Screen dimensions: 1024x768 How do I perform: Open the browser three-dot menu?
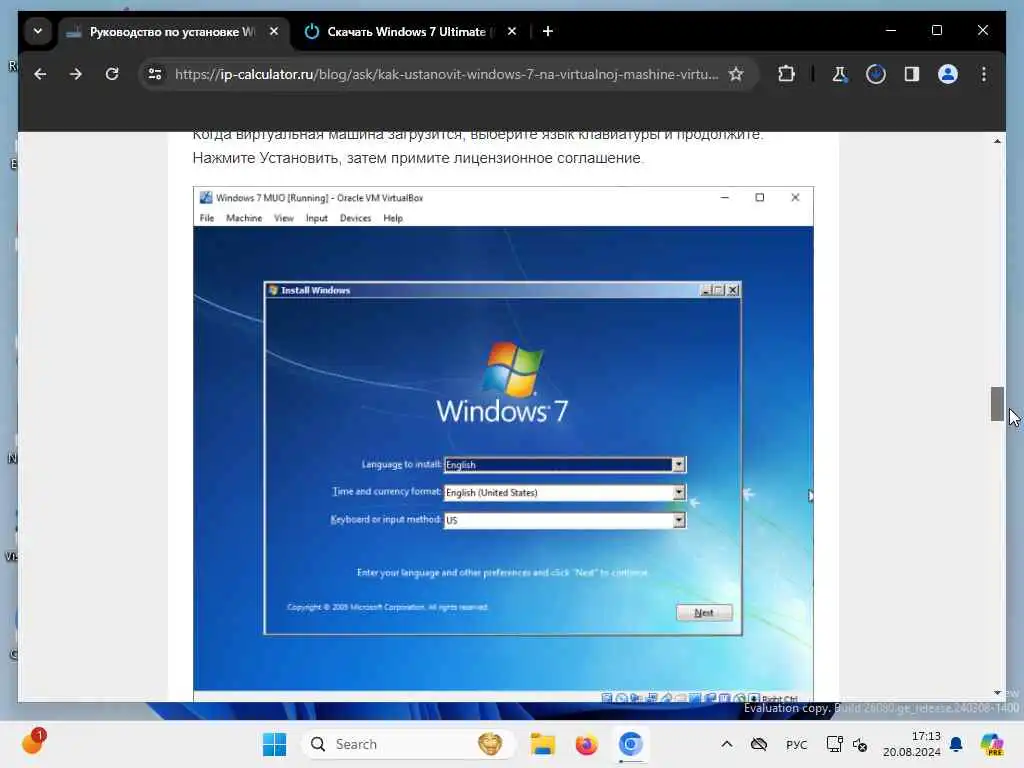click(x=984, y=74)
